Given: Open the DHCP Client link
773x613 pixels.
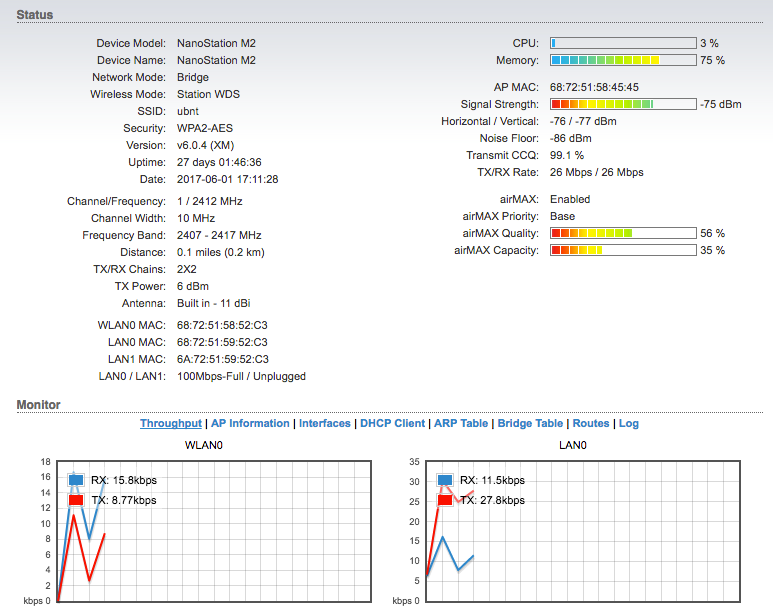Looking at the screenshot, I should 392,423.
